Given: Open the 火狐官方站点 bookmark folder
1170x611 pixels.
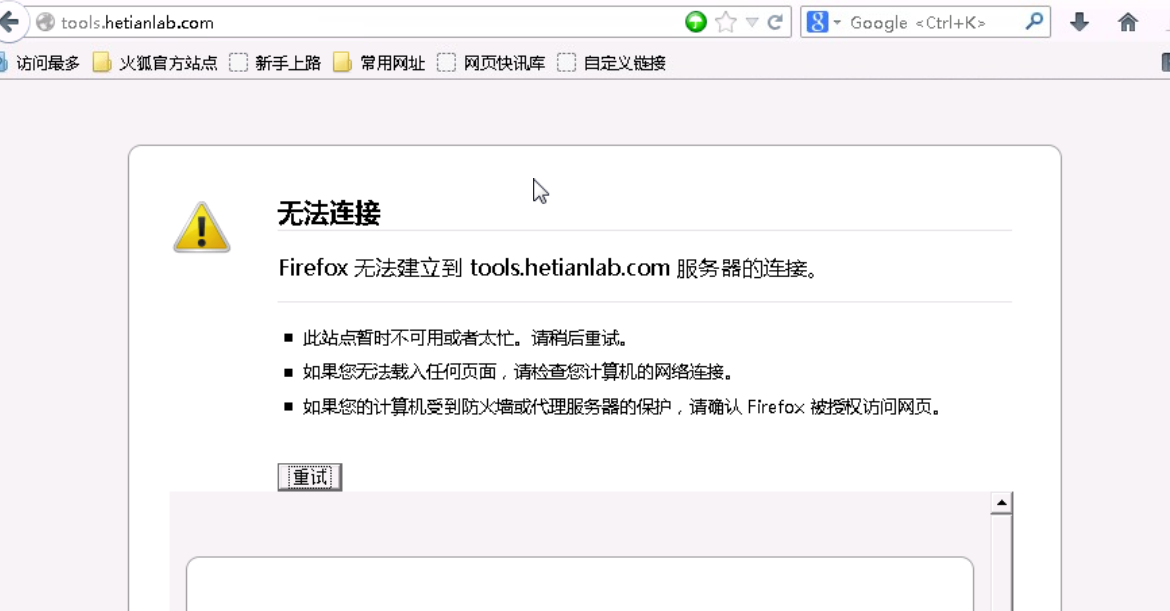Looking at the screenshot, I should (155, 63).
